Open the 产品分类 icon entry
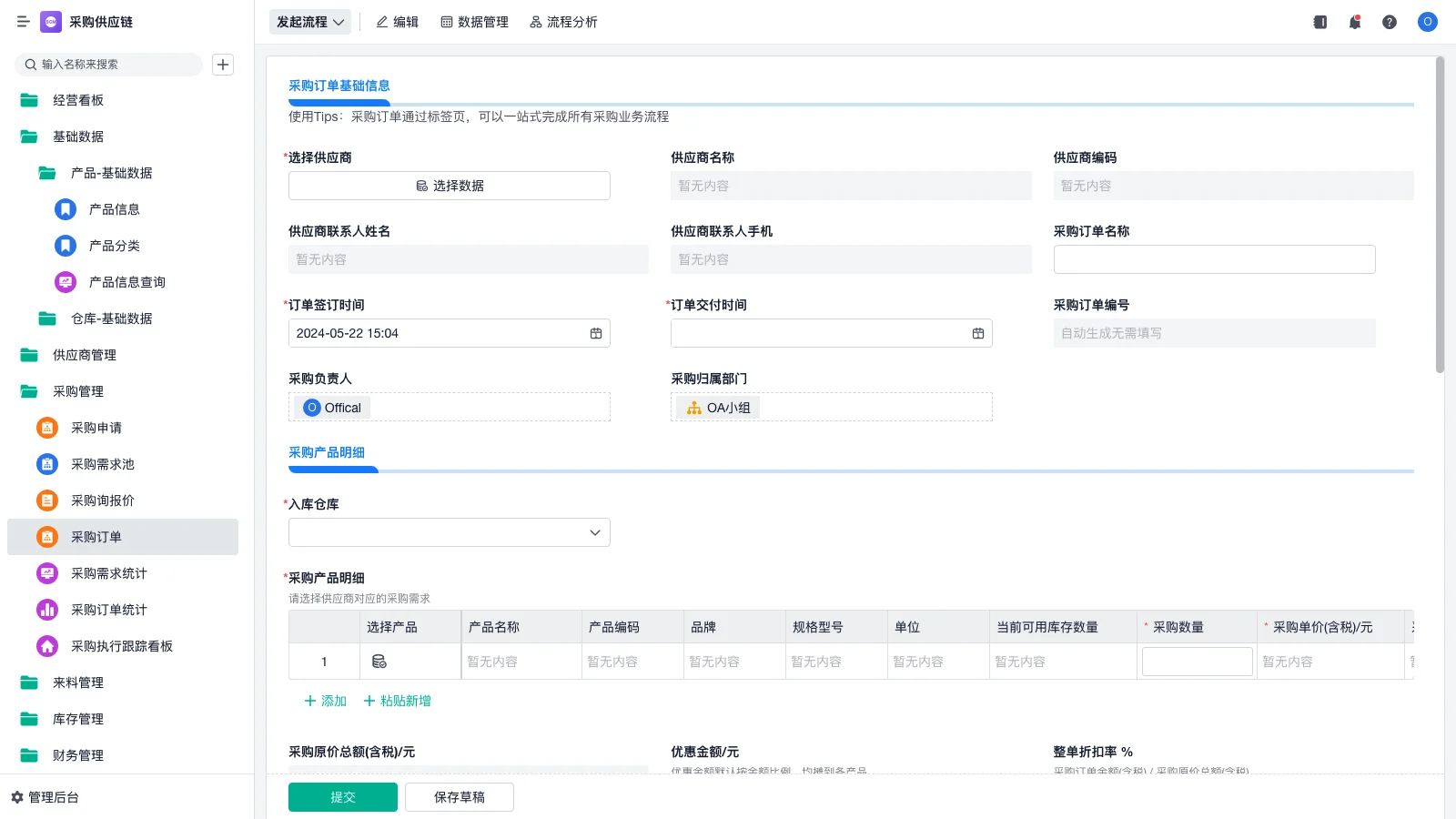The height and width of the screenshot is (819, 1456). point(66,246)
